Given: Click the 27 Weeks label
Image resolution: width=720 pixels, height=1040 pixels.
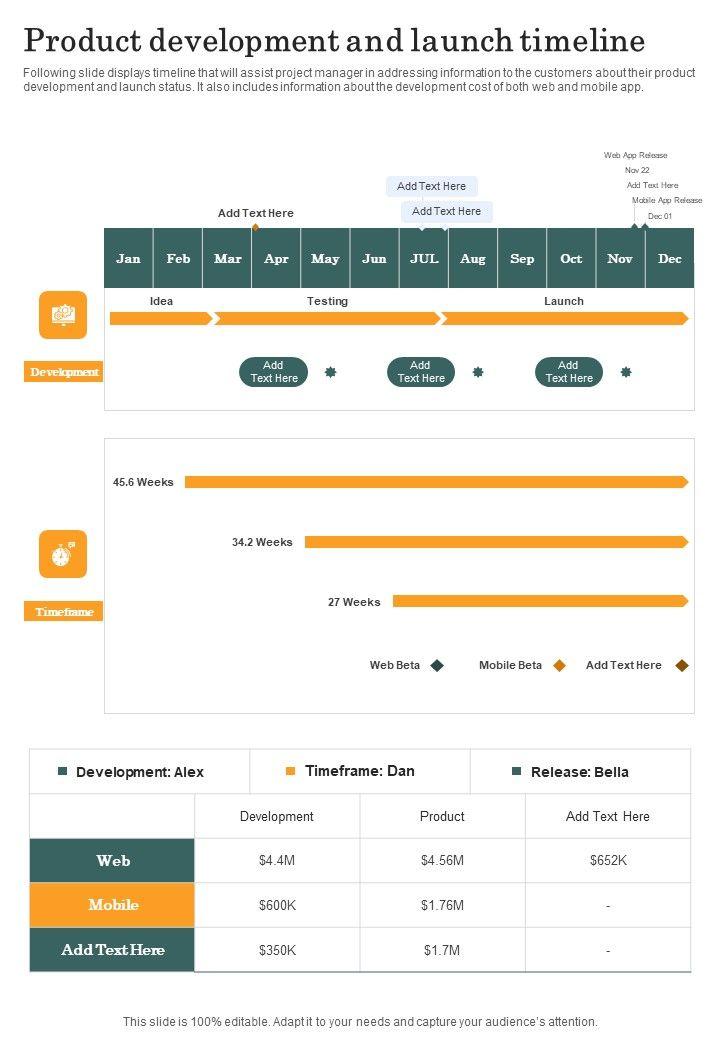Looking at the screenshot, I should click(x=354, y=602).
